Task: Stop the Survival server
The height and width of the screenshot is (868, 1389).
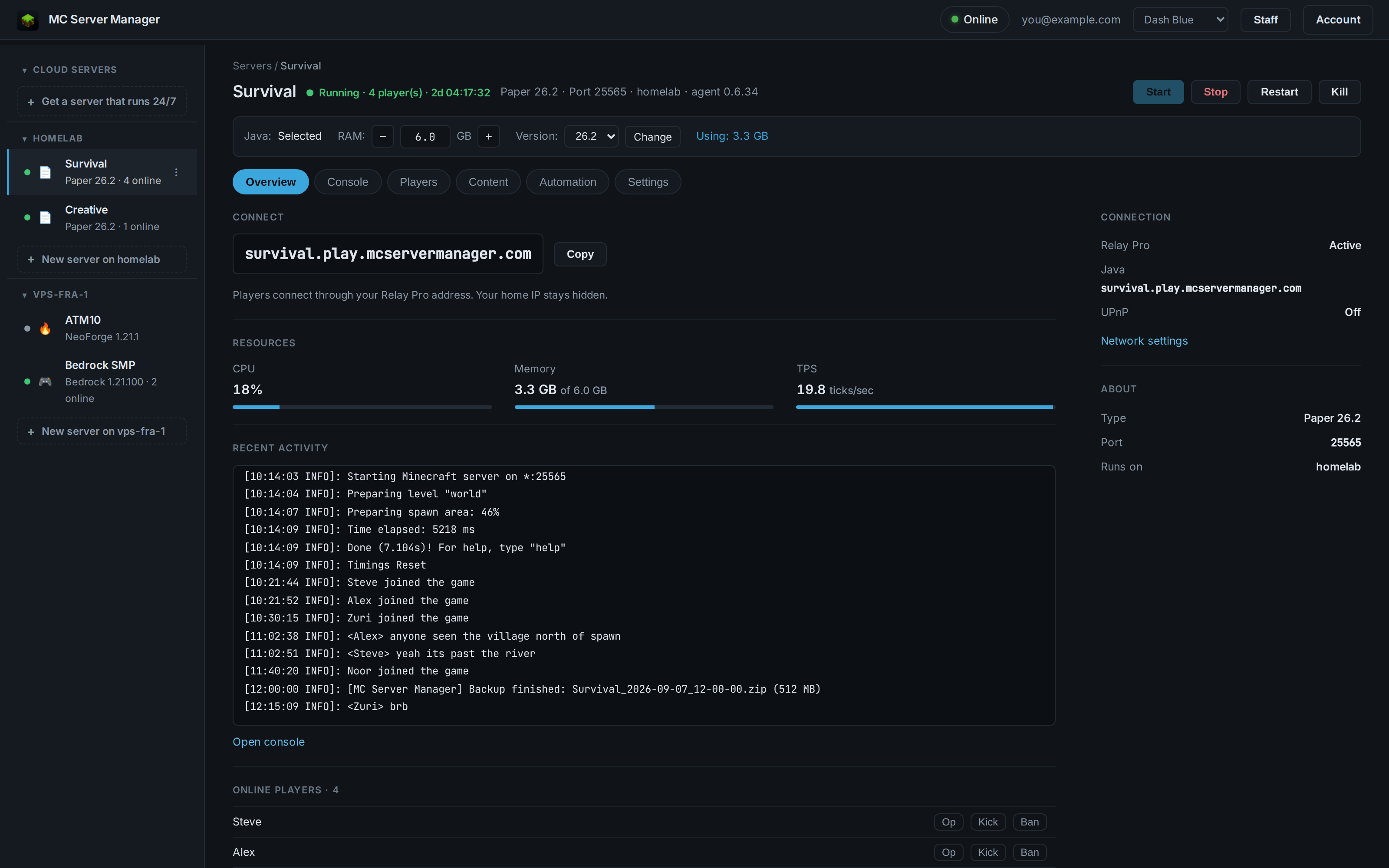Action: click(1215, 92)
